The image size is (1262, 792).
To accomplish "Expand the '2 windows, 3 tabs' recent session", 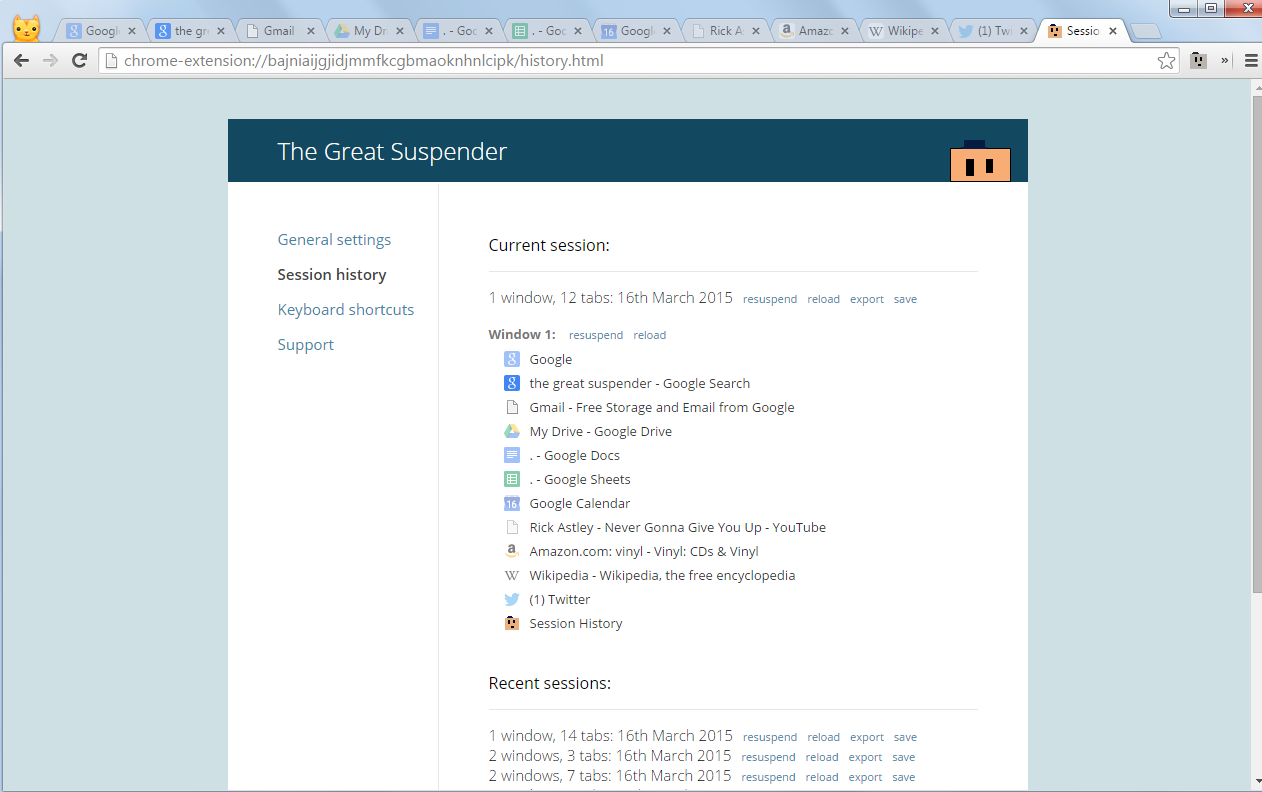I will pos(610,756).
